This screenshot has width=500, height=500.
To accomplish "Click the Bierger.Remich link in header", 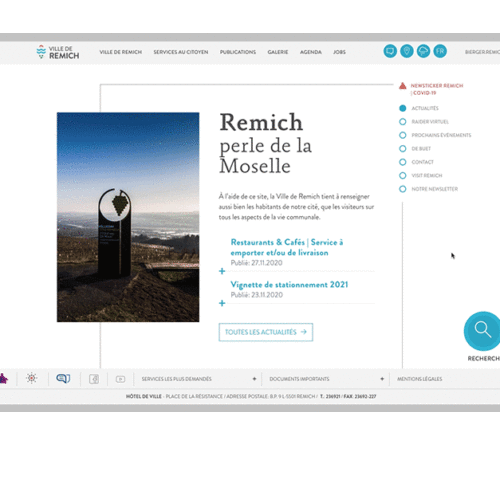I will (x=482, y=52).
